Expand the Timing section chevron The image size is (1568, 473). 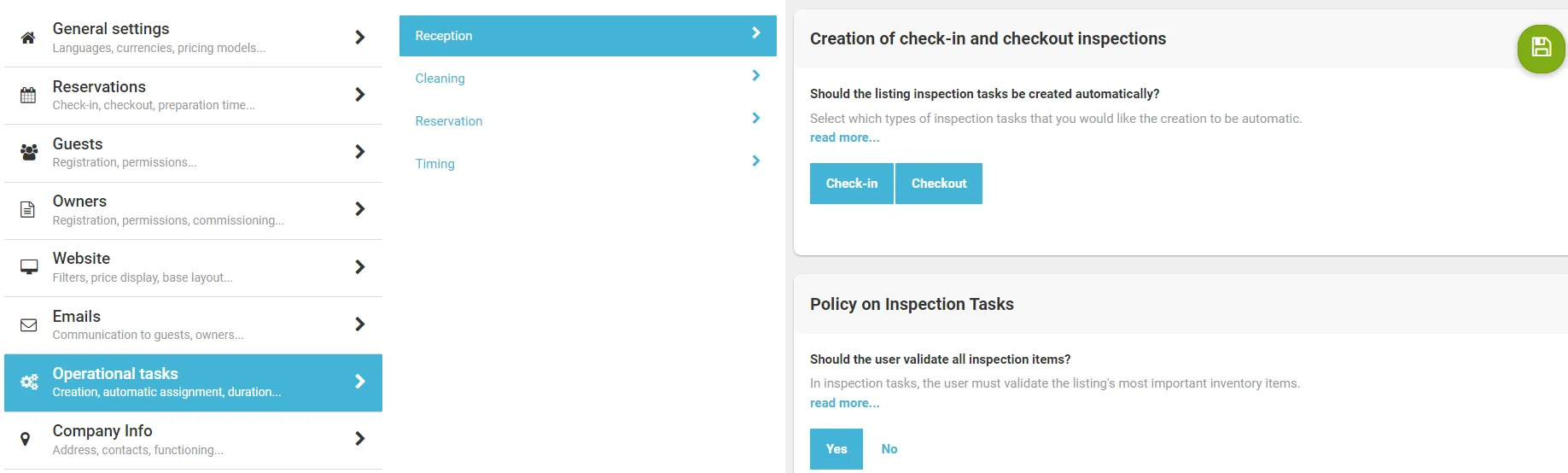point(755,161)
